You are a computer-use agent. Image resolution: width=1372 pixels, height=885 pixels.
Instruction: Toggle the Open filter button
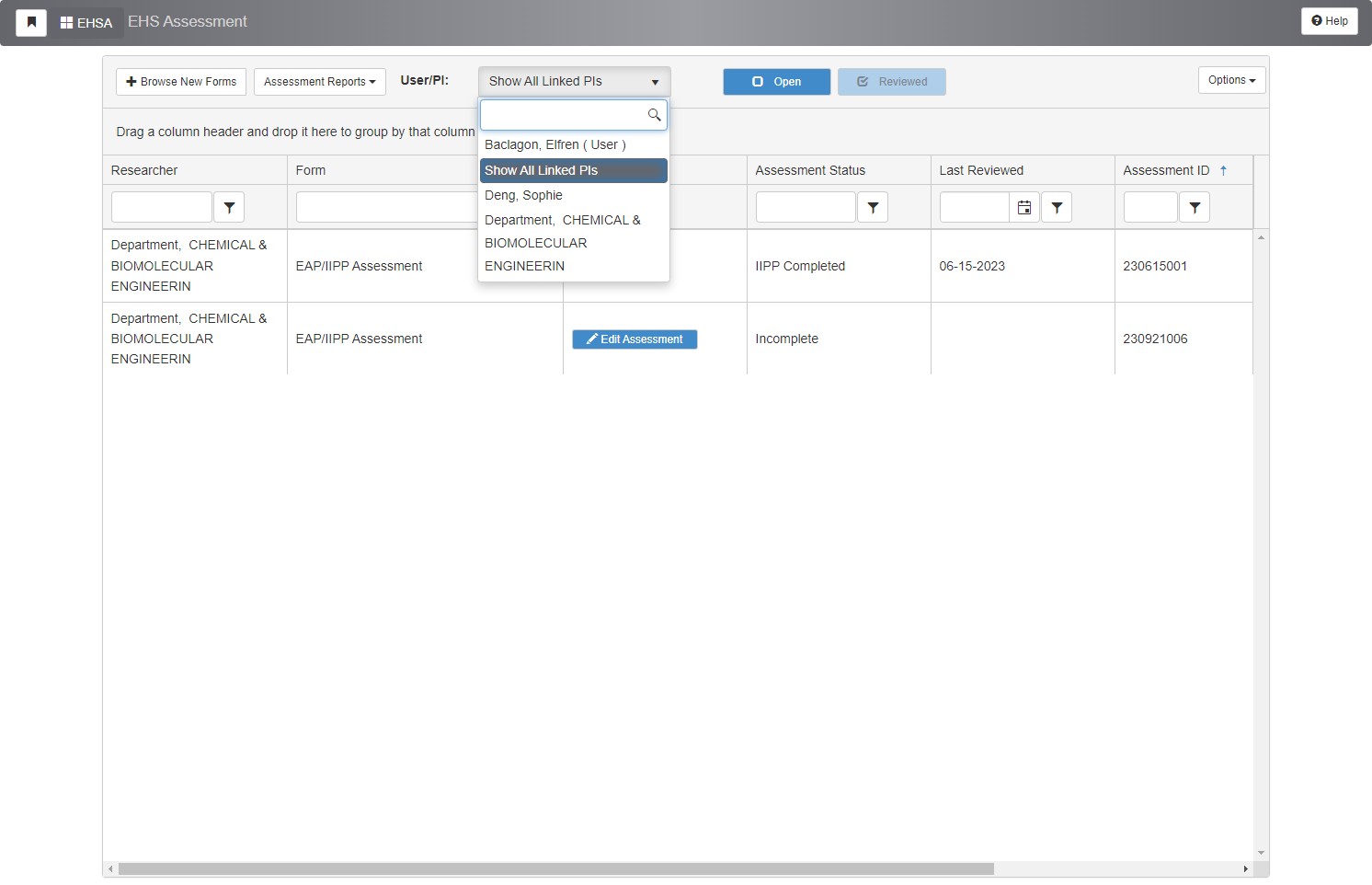[x=777, y=82]
